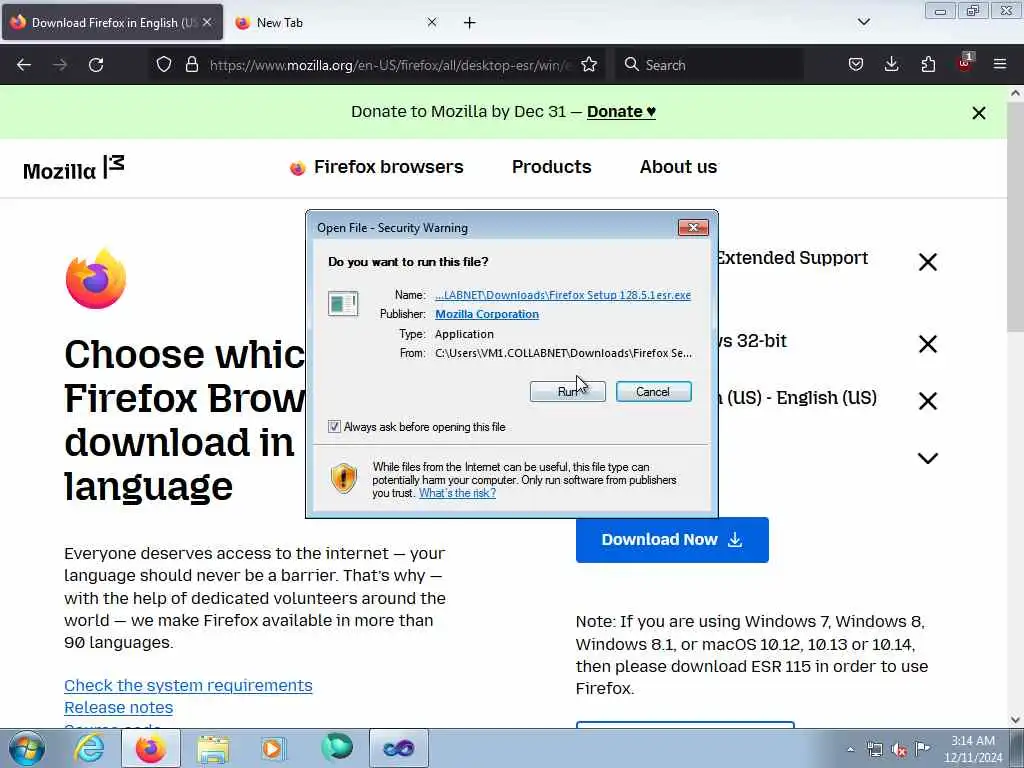Click the scrollbar down arrow
1024x768 pixels.
(x=1015, y=720)
